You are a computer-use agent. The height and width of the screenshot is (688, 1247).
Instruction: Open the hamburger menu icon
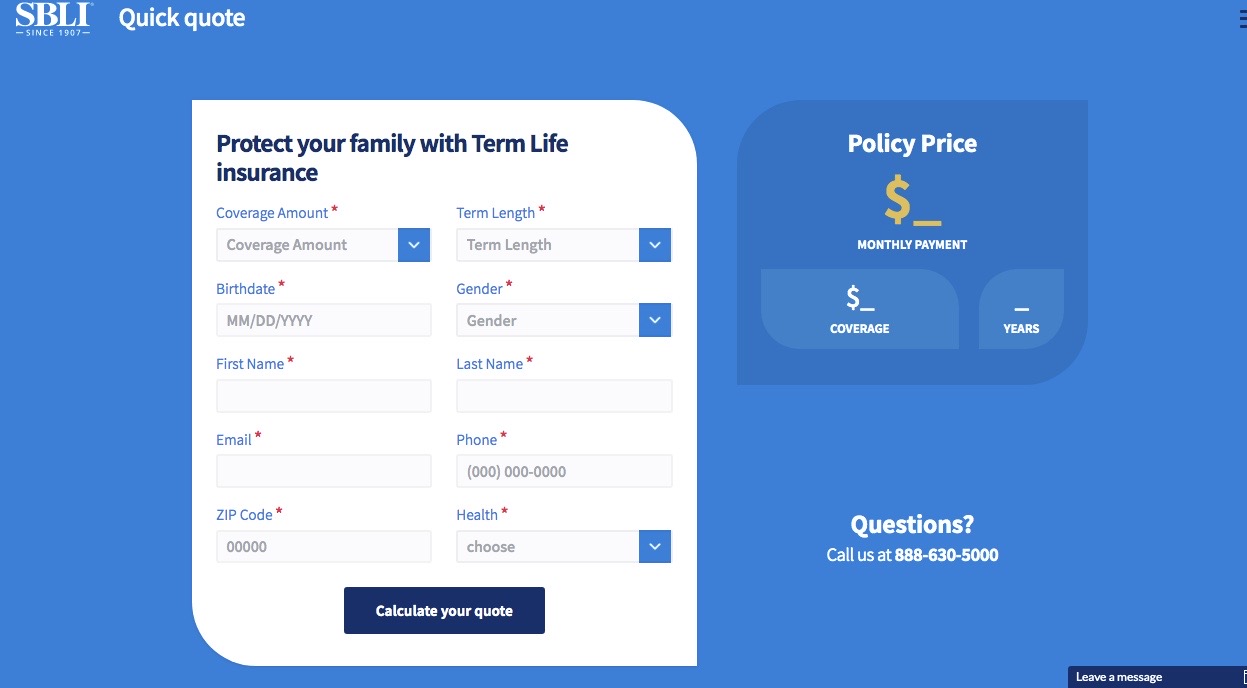(x=1242, y=19)
